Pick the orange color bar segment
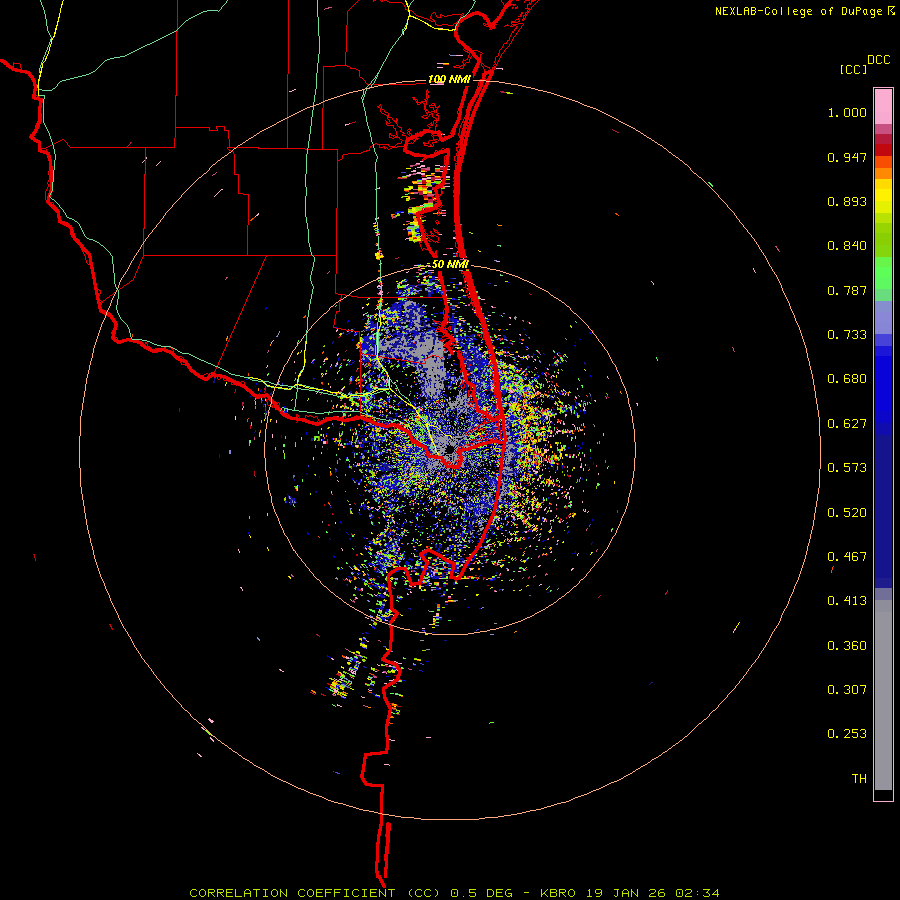This screenshot has width=900, height=900. coord(883,173)
